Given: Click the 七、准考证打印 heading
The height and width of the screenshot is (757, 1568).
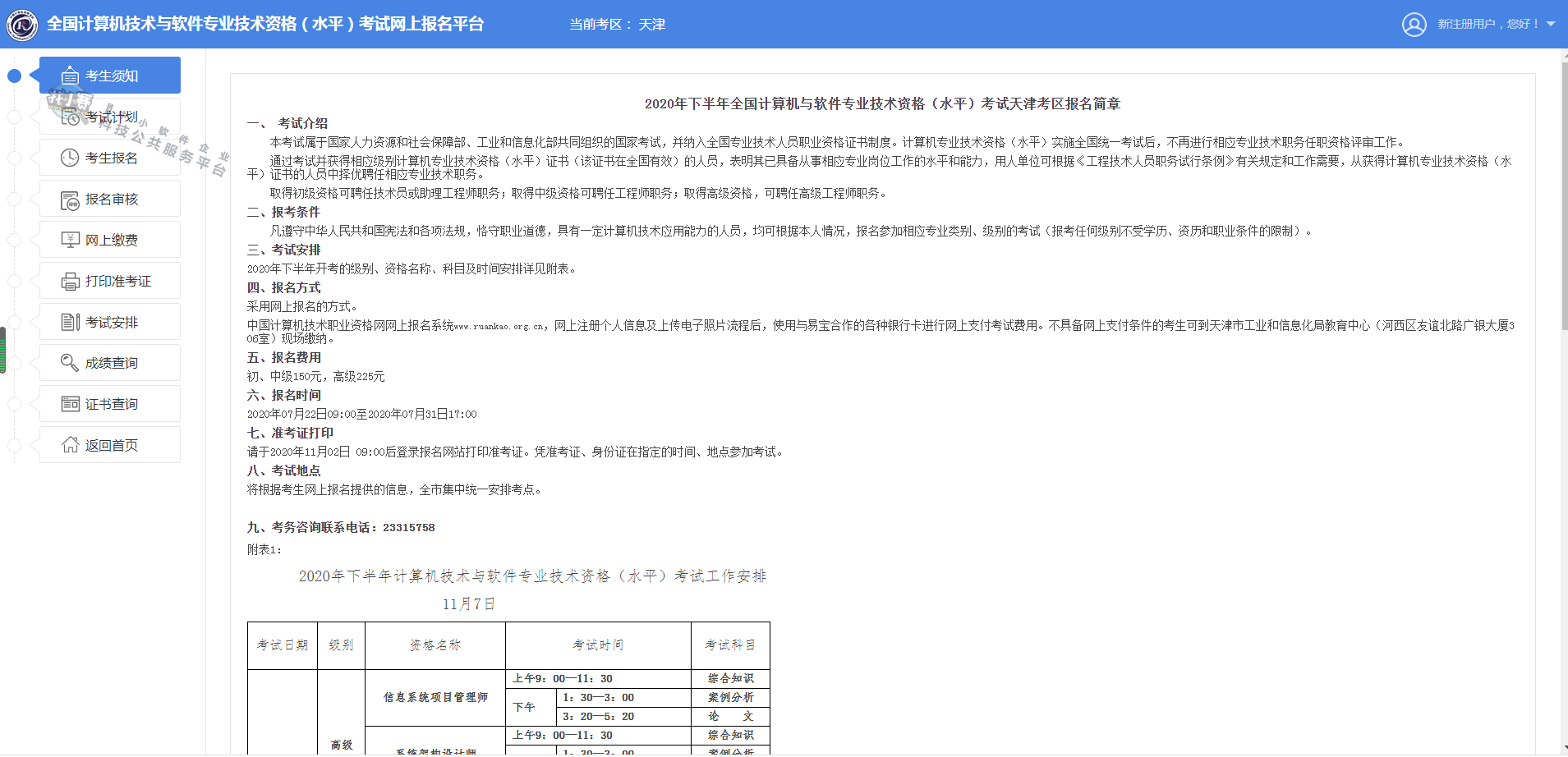Looking at the screenshot, I should pyautogui.click(x=290, y=433).
